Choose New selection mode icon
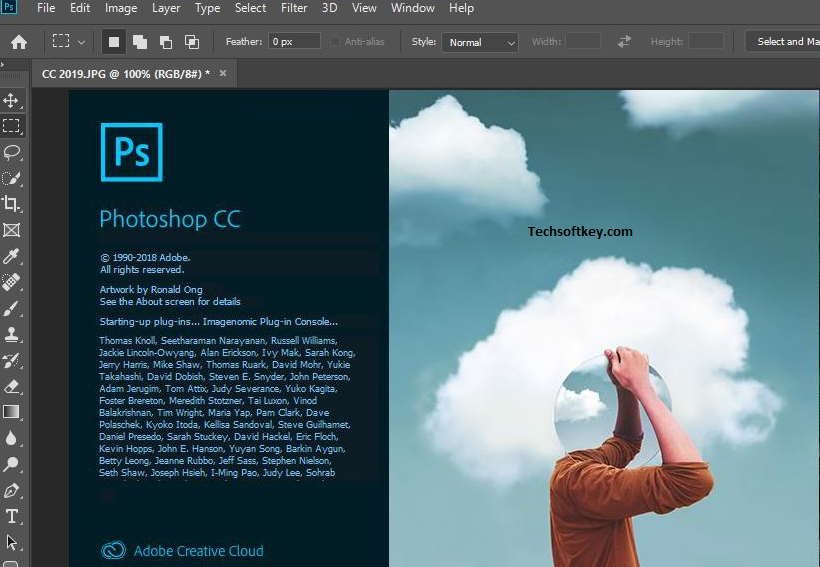Screen dimensions: 820x567 click(x=113, y=42)
